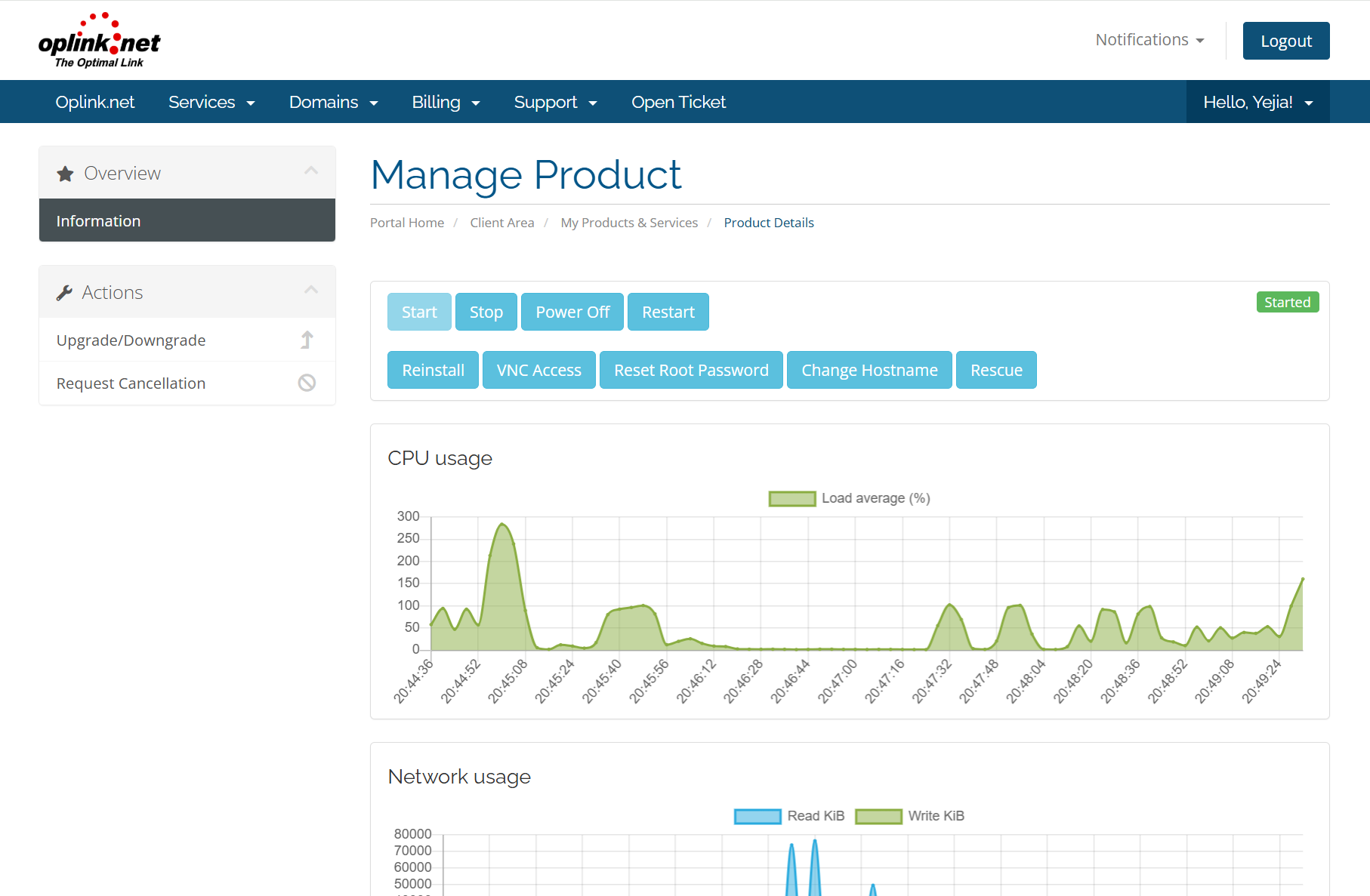
Task: Open the Services menu
Action: pos(211,102)
